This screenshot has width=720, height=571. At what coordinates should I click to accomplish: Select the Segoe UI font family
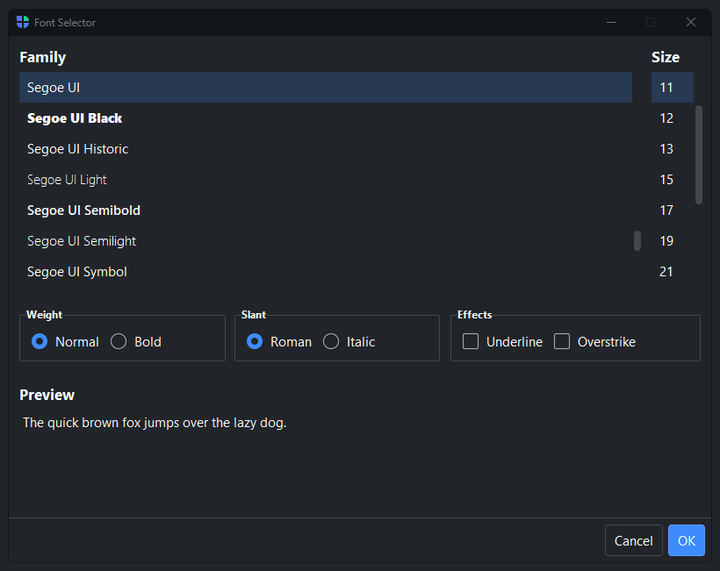coord(326,87)
